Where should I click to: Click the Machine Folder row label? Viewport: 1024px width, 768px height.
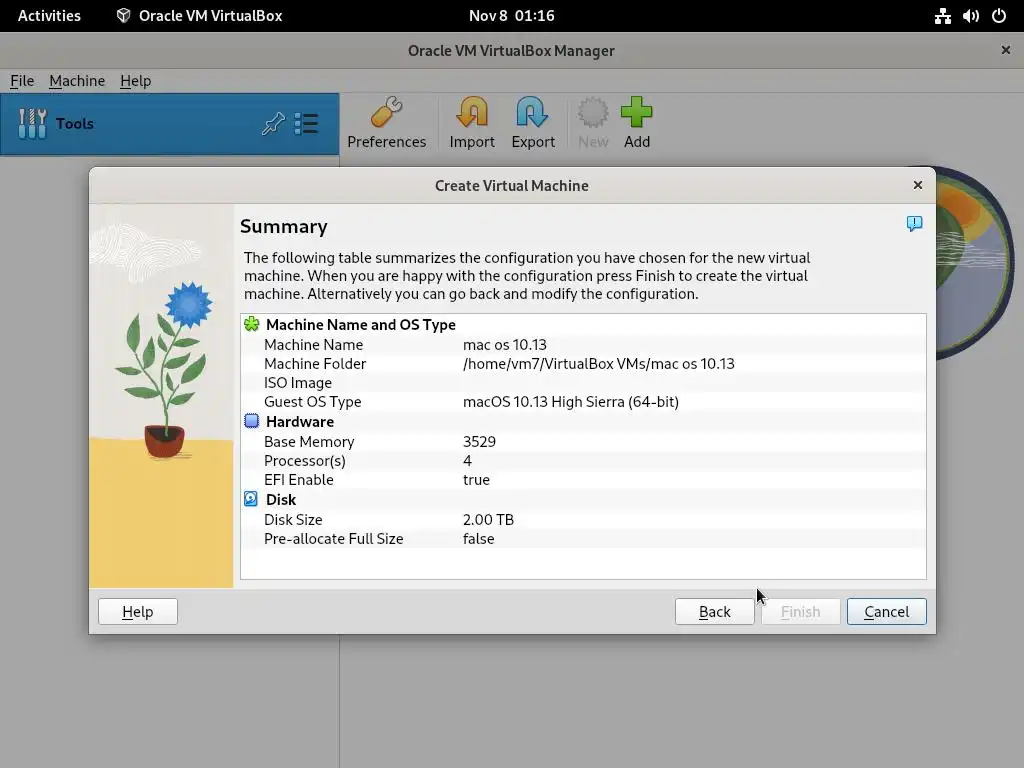click(315, 363)
